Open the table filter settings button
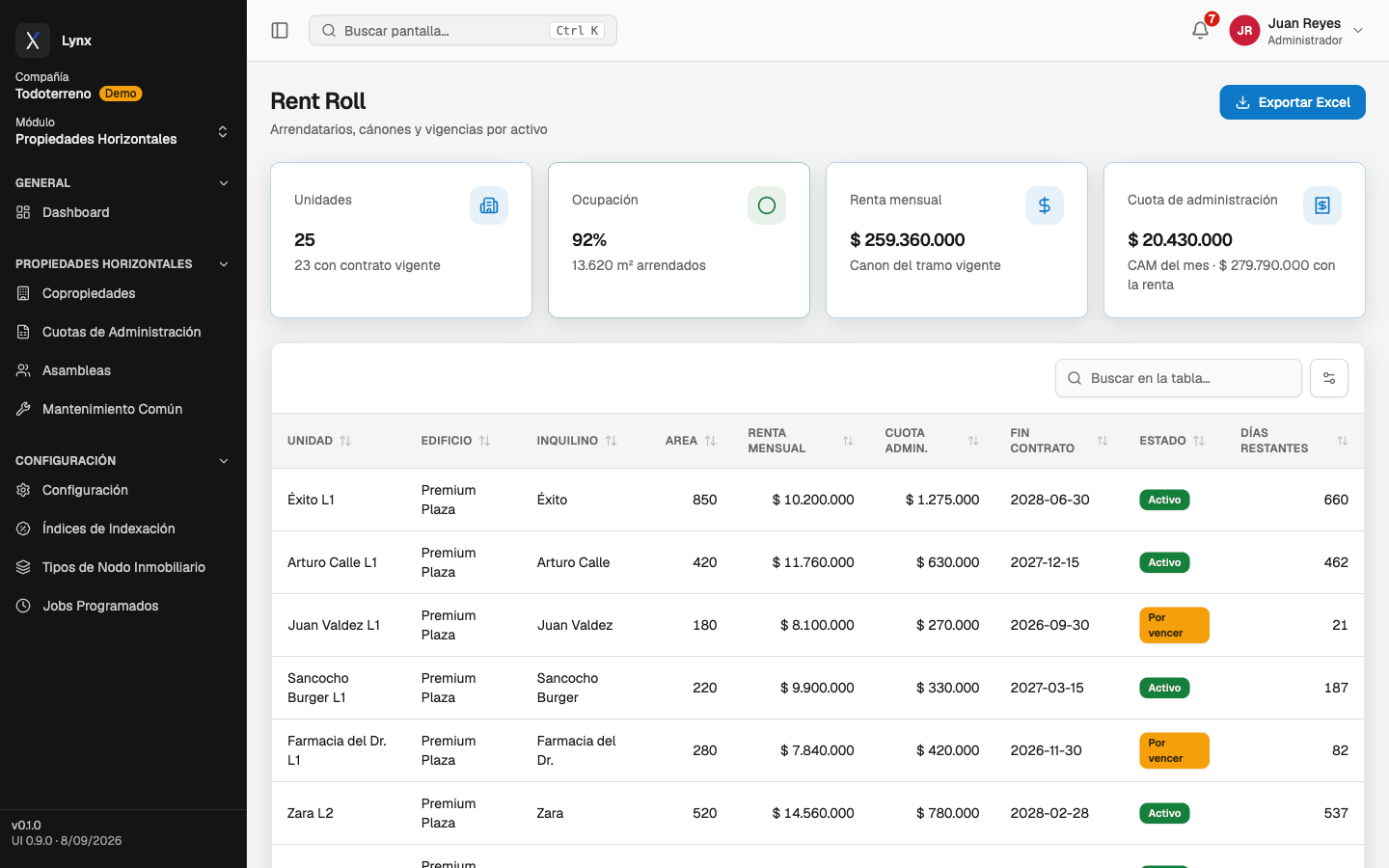This screenshot has width=1389, height=868. point(1329,378)
